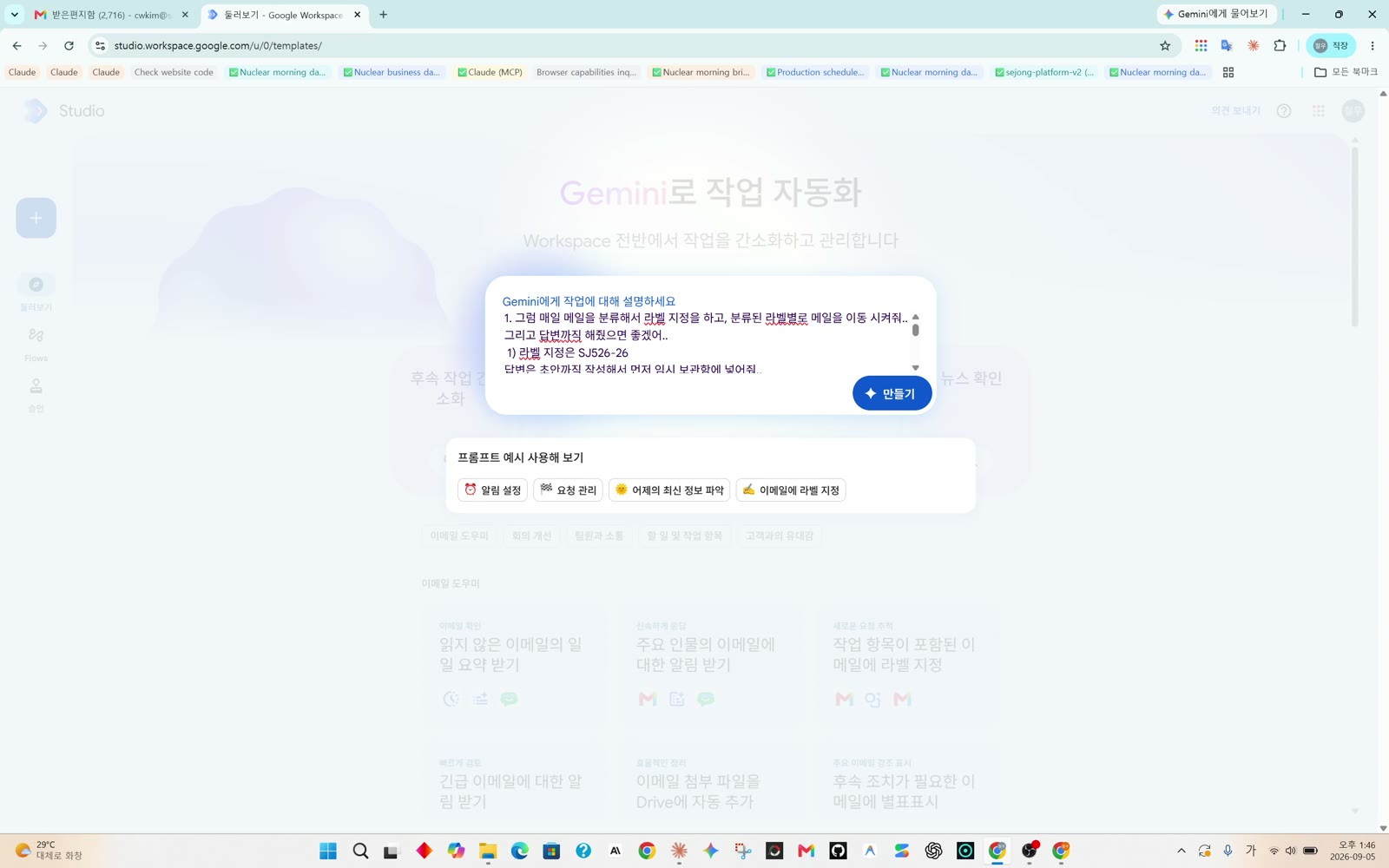The height and width of the screenshot is (868, 1389).
Task: Show hidden system tray icons chevron
Action: click(x=1181, y=851)
